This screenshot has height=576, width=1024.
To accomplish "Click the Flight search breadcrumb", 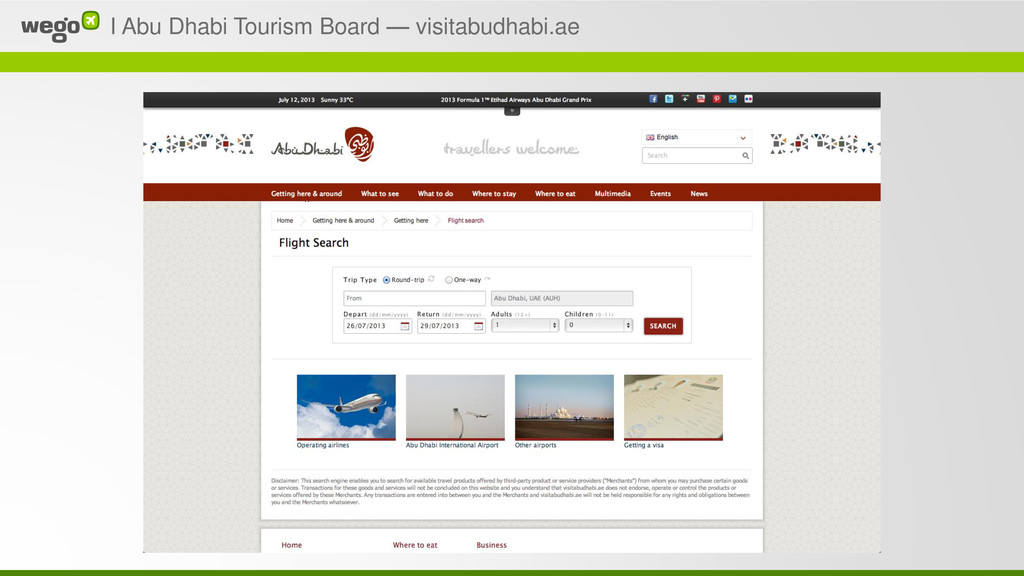I will click(x=466, y=221).
